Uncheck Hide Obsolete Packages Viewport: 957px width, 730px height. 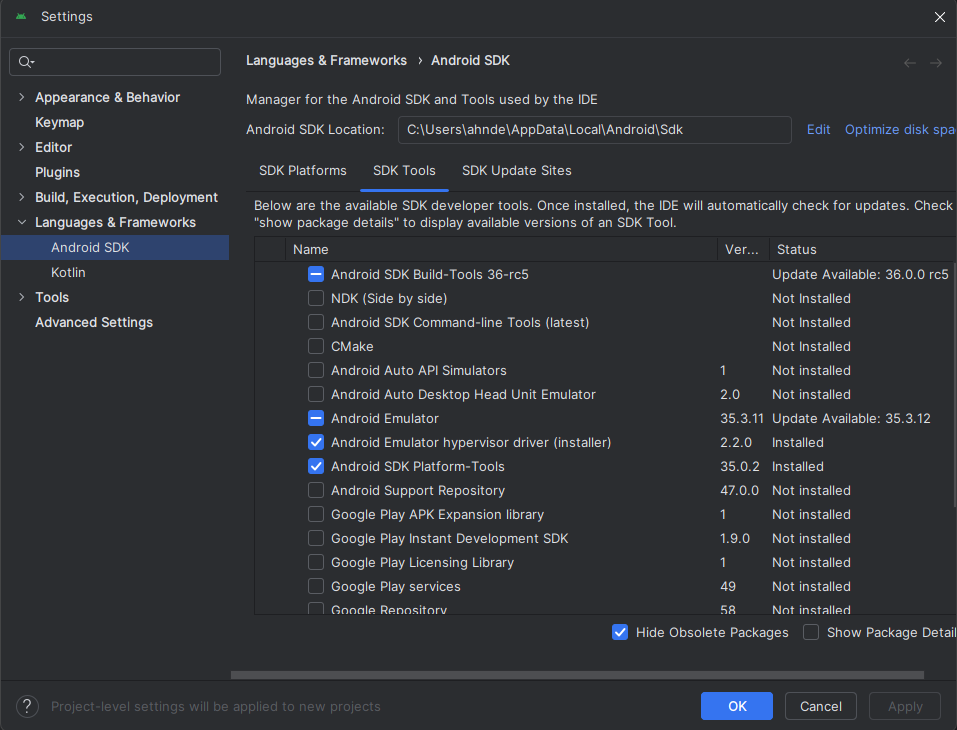point(620,632)
